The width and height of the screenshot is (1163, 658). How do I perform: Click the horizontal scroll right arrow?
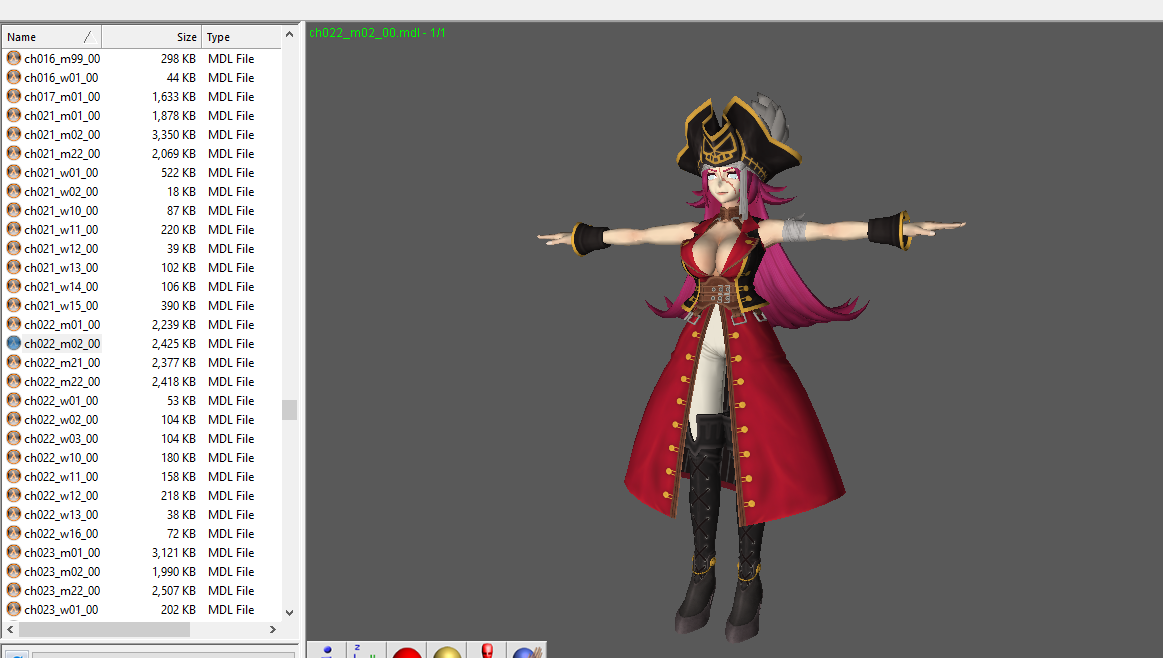[x=272, y=629]
